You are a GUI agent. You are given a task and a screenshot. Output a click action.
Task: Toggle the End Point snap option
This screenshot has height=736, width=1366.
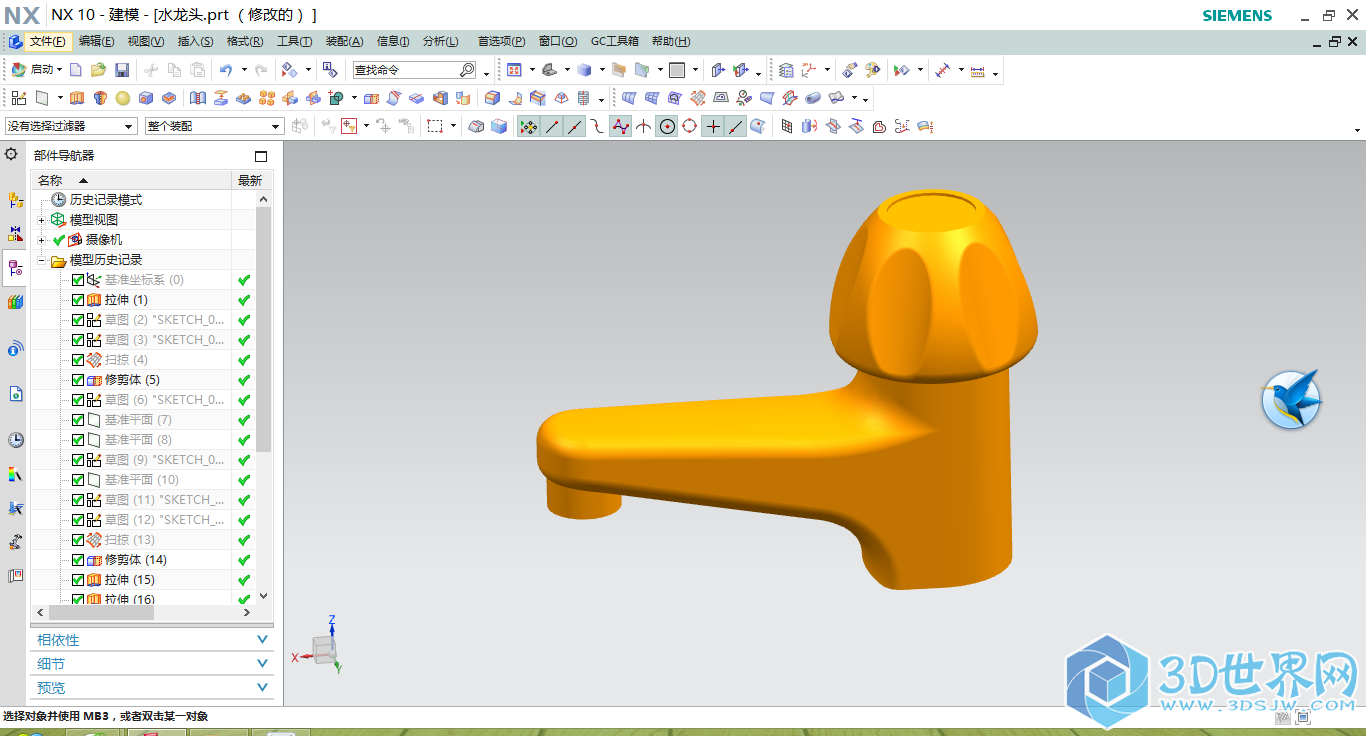click(x=551, y=126)
